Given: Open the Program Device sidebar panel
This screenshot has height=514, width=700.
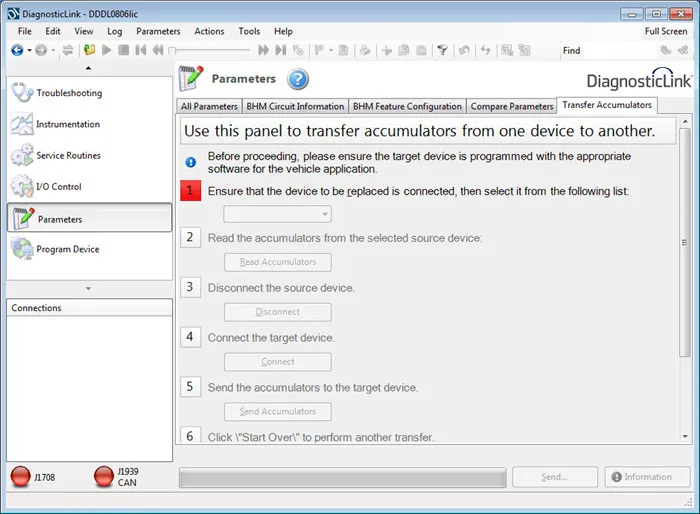Looking at the screenshot, I should pyautogui.click(x=89, y=249).
